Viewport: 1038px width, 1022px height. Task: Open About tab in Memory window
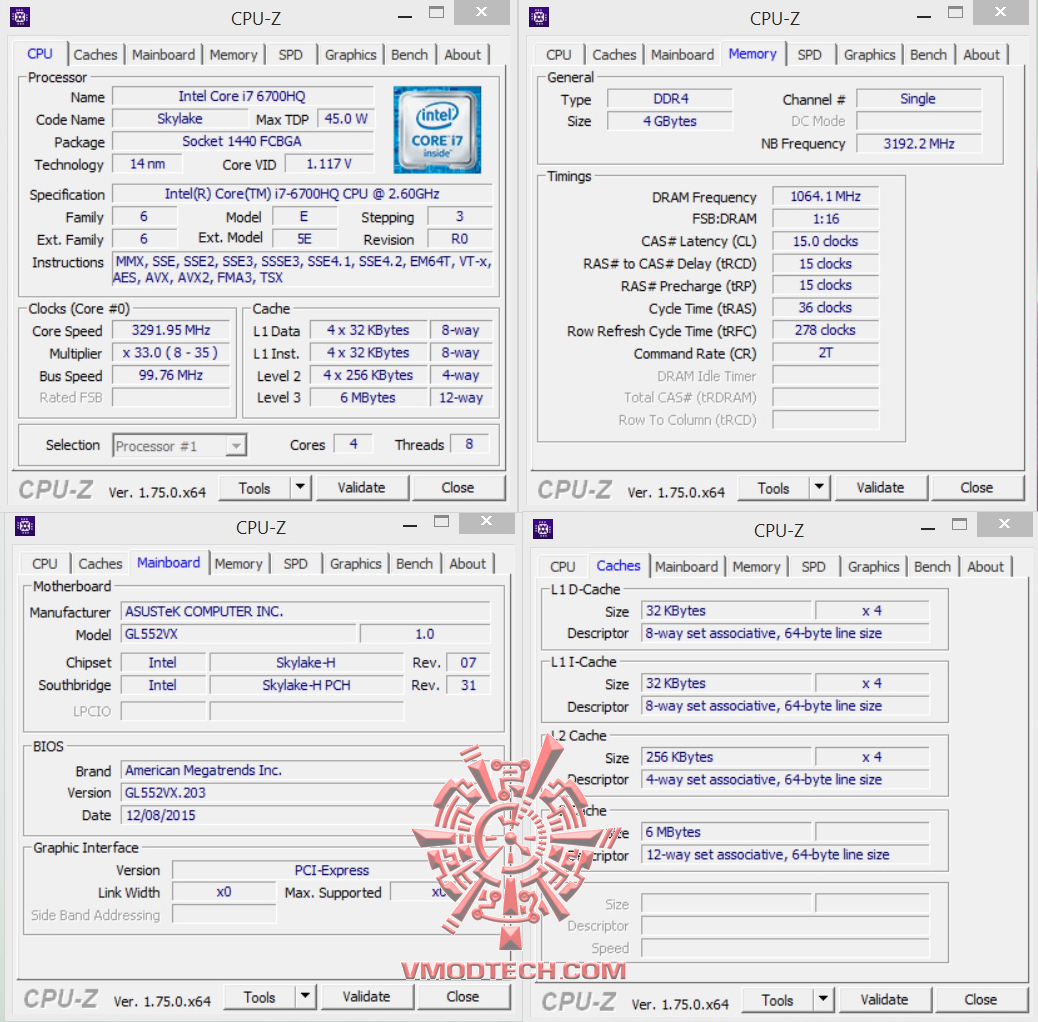[x=981, y=55]
